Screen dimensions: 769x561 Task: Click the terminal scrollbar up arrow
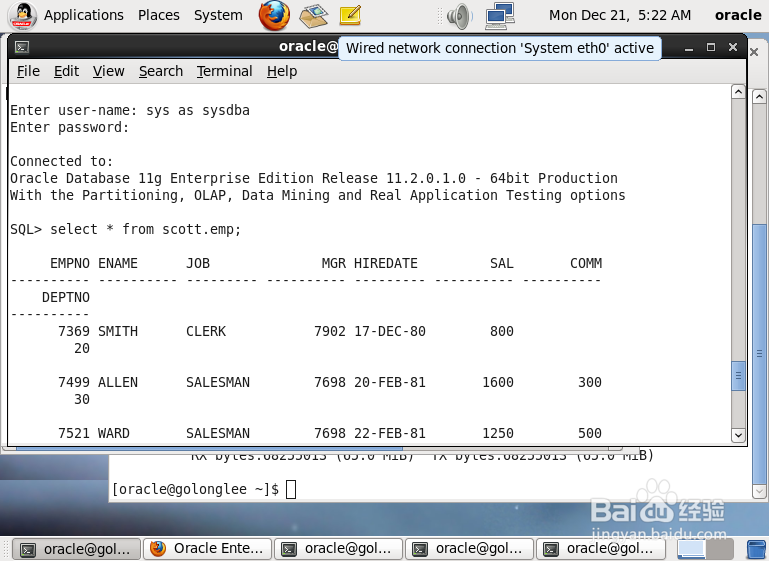[x=738, y=92]
